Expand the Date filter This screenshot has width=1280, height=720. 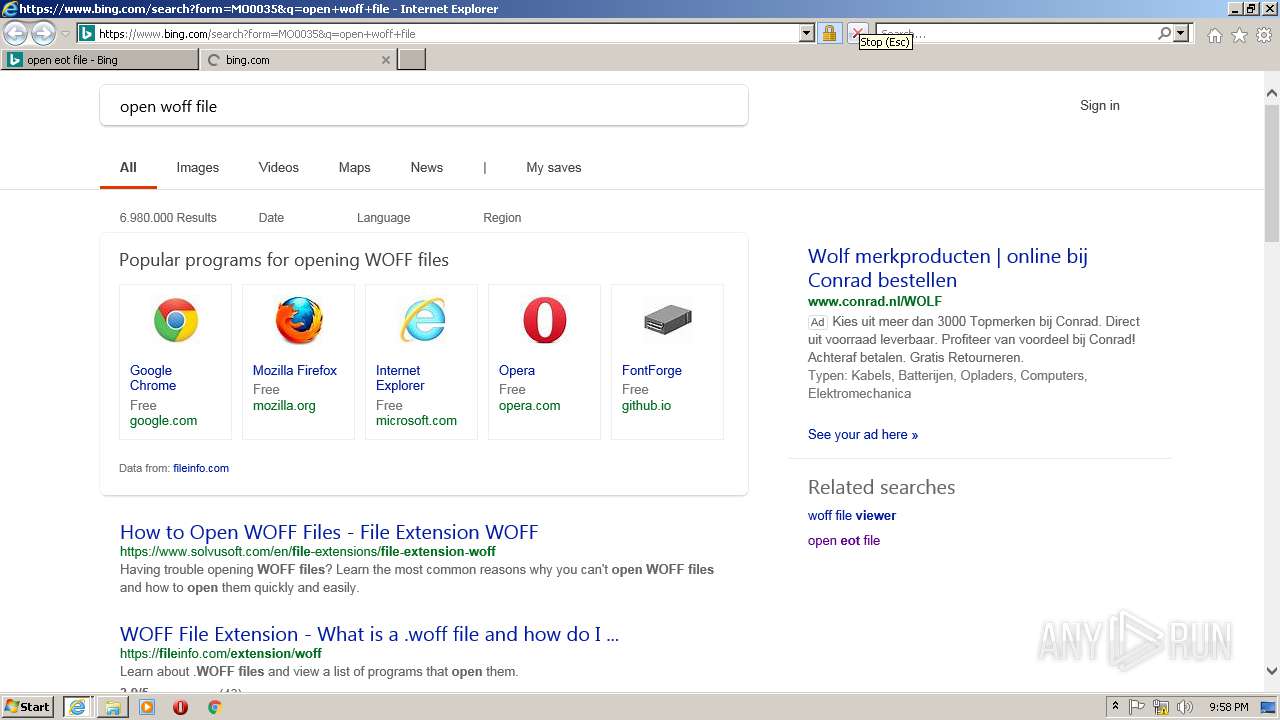coord(271,217)
